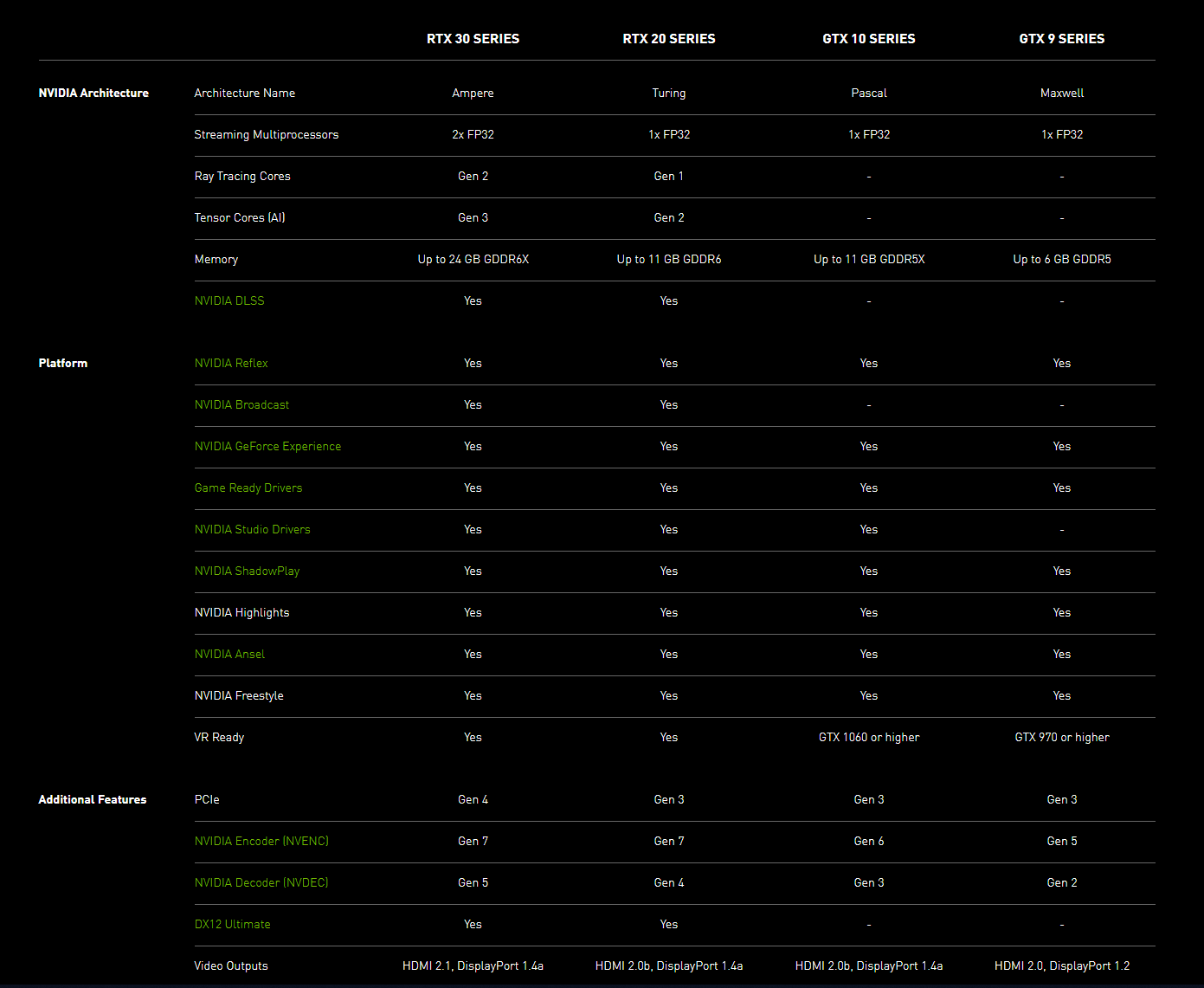Image resolution: width=1204 pixels, height=988 pixels.
Task: Click the NVIDIA Freestyle row label
Action: 239,695
